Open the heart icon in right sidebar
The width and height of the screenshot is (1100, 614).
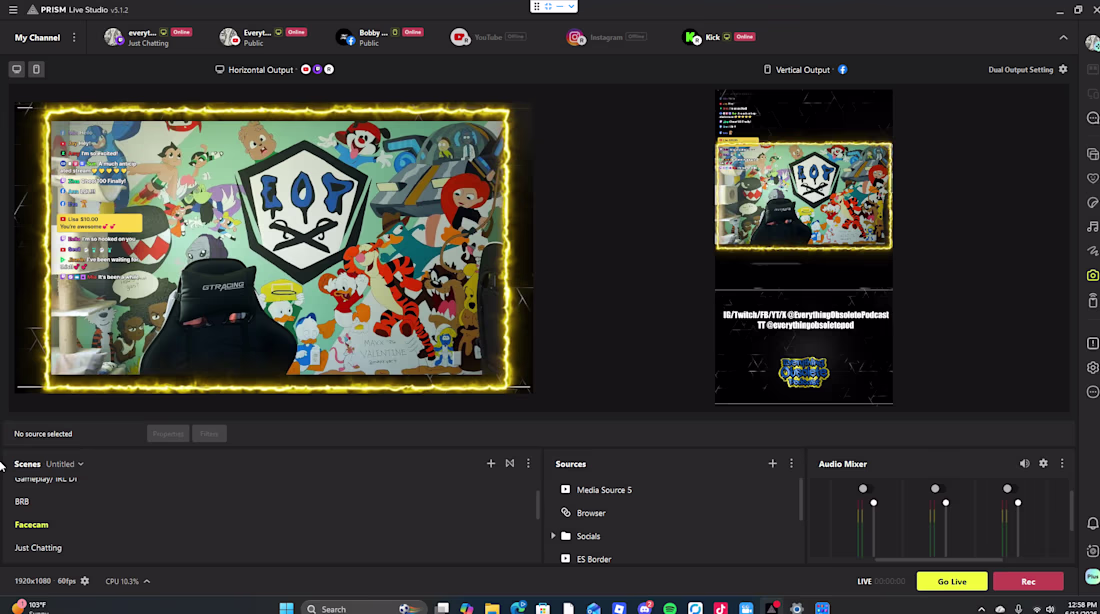pyautogui.click(x=1092, y=178)
